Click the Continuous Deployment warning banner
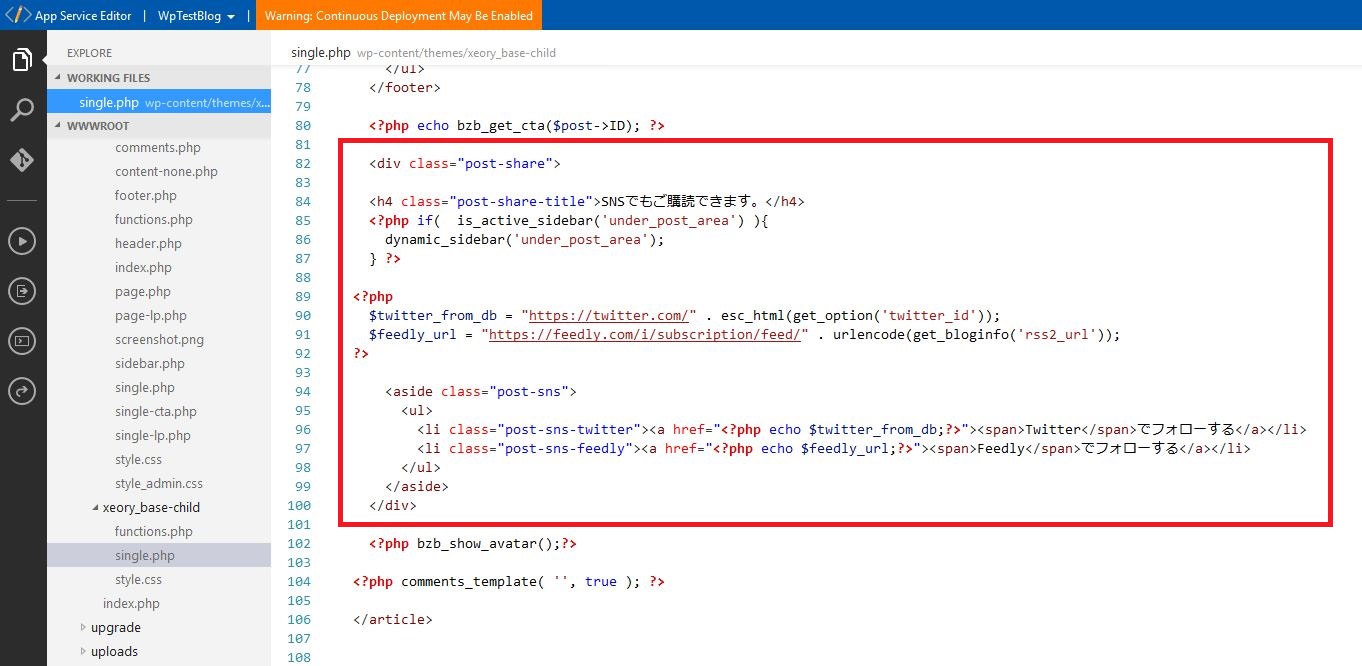Viewport: 1362px width, 666px height. (x=398, y=16)
